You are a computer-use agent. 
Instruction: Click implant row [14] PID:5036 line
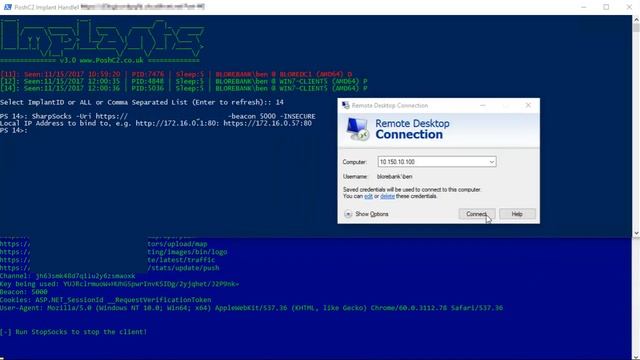click(x=183, y=88)
